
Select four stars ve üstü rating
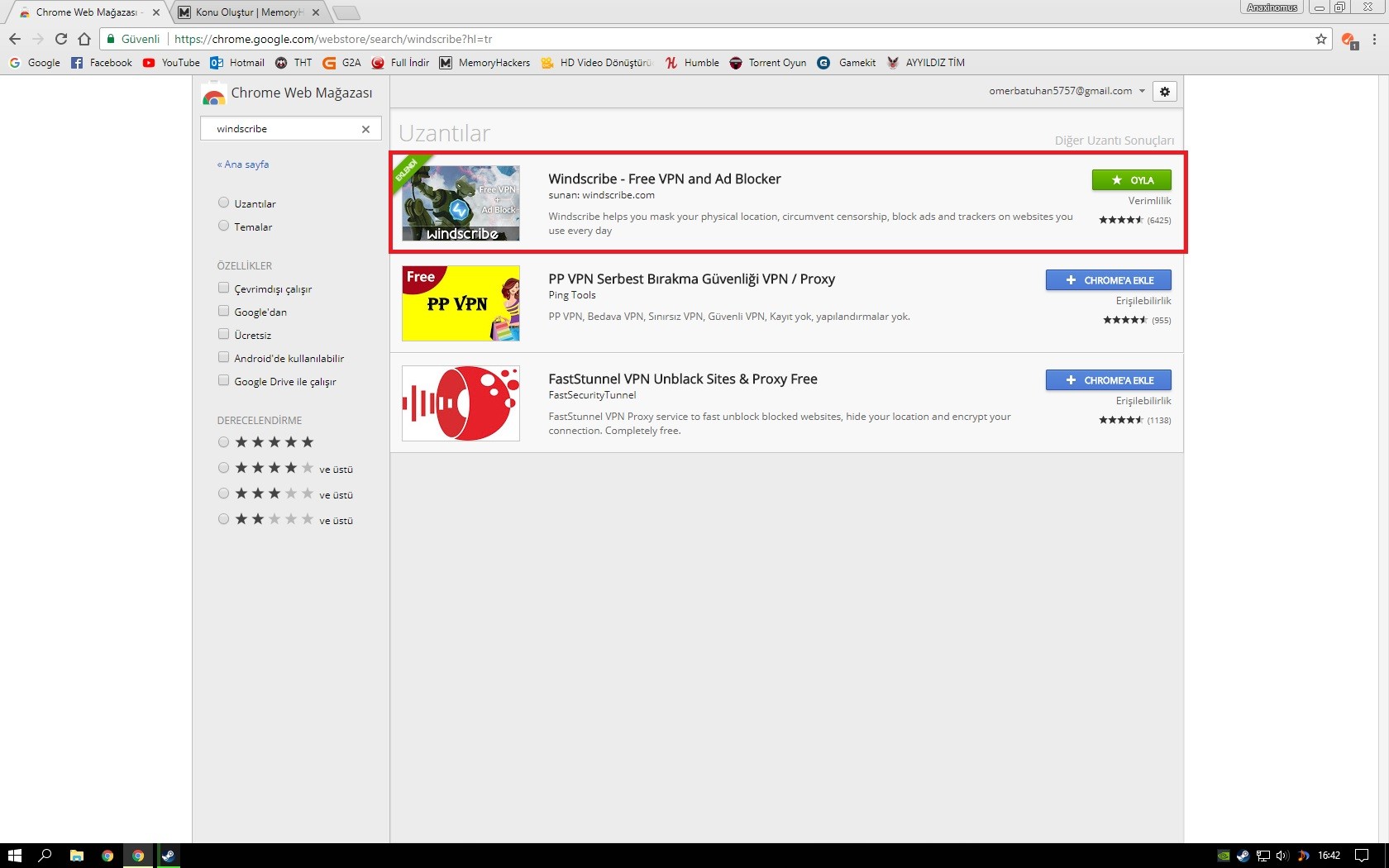(x=223, y=468)
